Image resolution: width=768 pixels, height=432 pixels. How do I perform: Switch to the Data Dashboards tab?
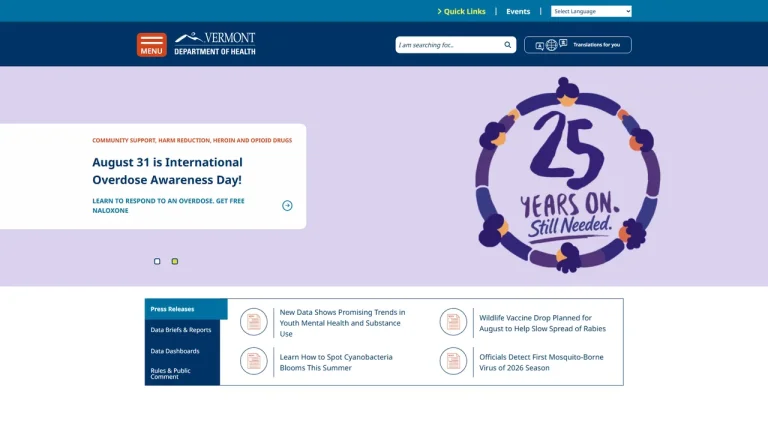[182, 351]
